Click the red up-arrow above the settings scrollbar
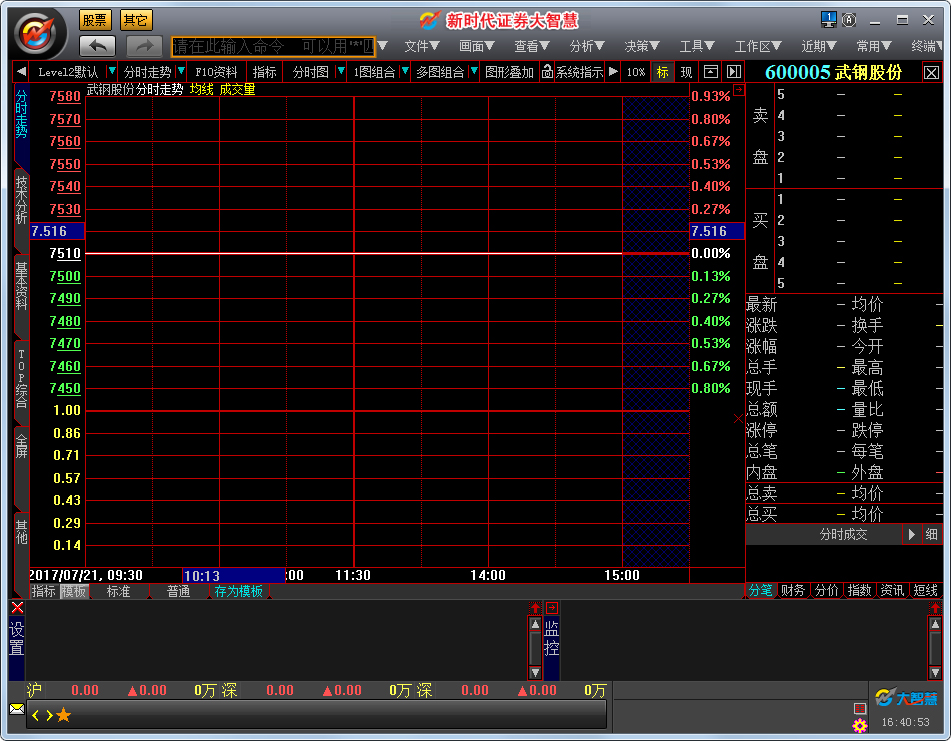This screenshot has height=741, width=951. pos(535,608)
